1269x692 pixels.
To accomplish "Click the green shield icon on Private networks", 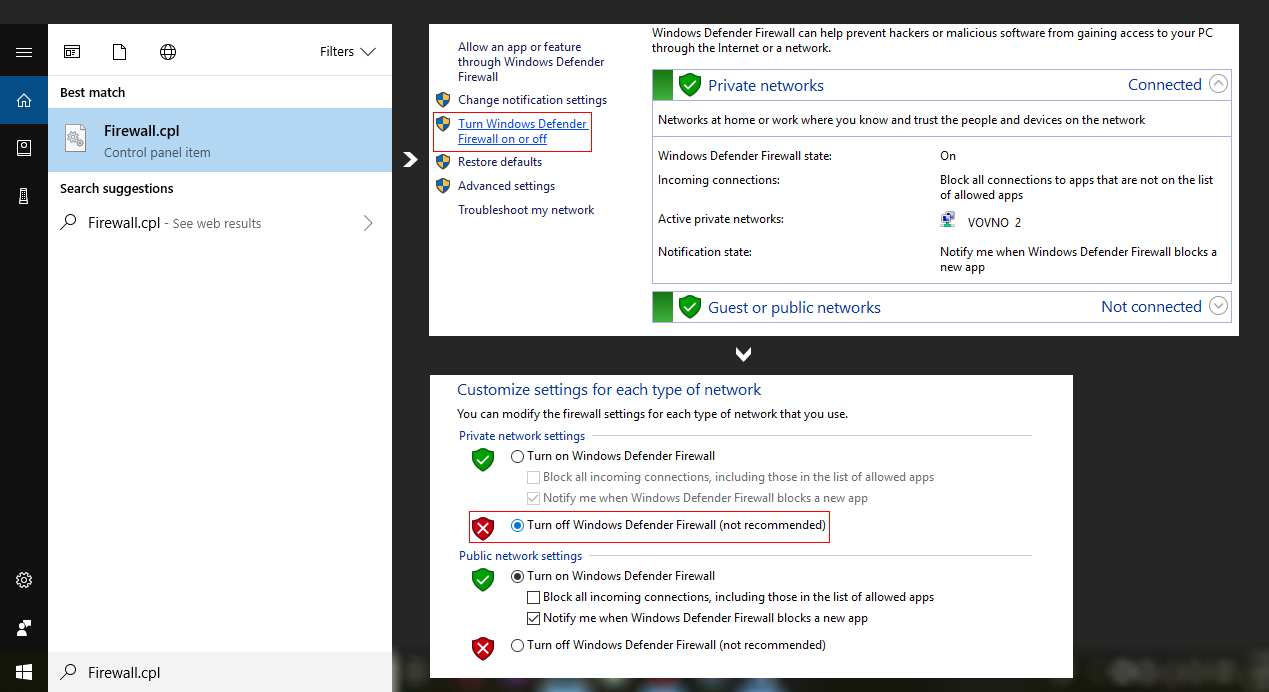I will 689,85.
